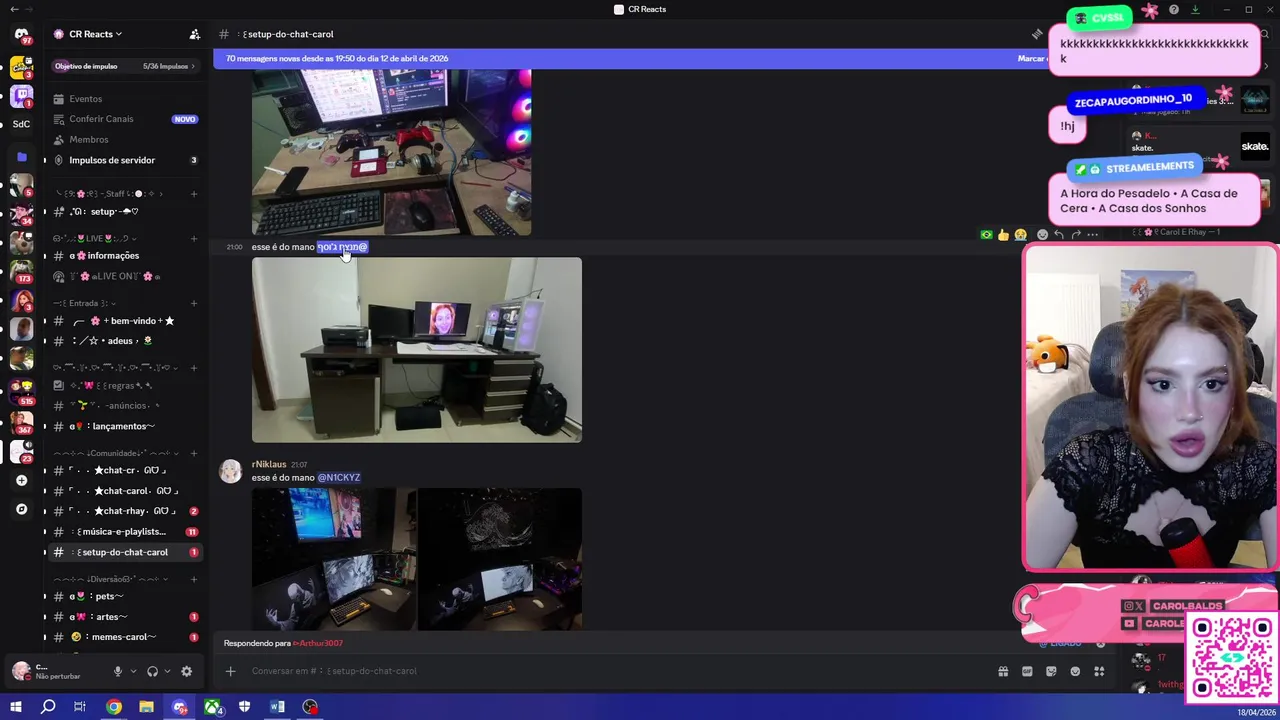Click Add a Server plus icon
The width and height of the screenshot is (1280, 720).
tap(21, 480)
